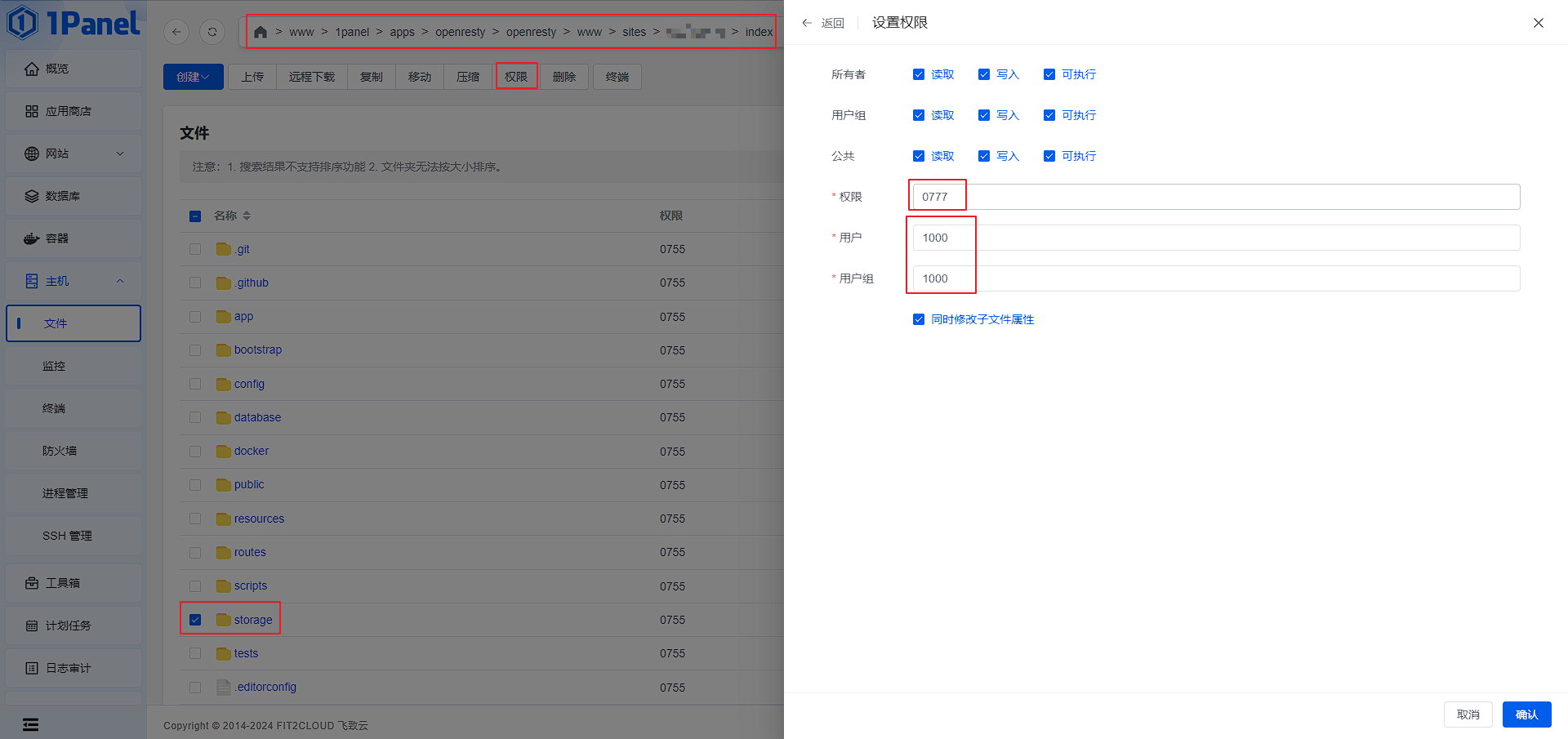1568x739 pixels.
Task: Click the toolbar 终端 terminal button
Action: [x=617, y=77]
